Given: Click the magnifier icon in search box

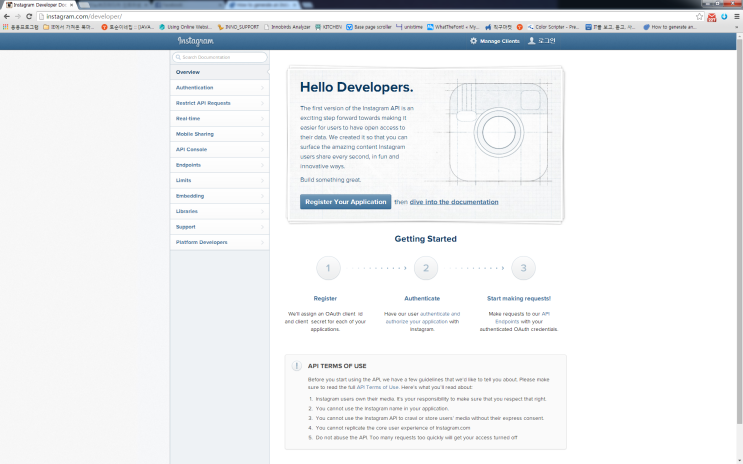Looking at the screenshot, I should pos(178,57).
